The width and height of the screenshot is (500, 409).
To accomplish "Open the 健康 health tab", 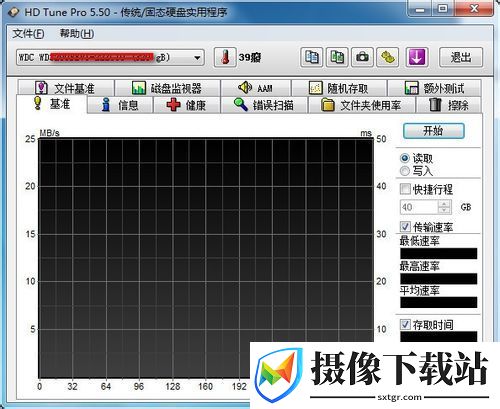I will tap(187, 105).
